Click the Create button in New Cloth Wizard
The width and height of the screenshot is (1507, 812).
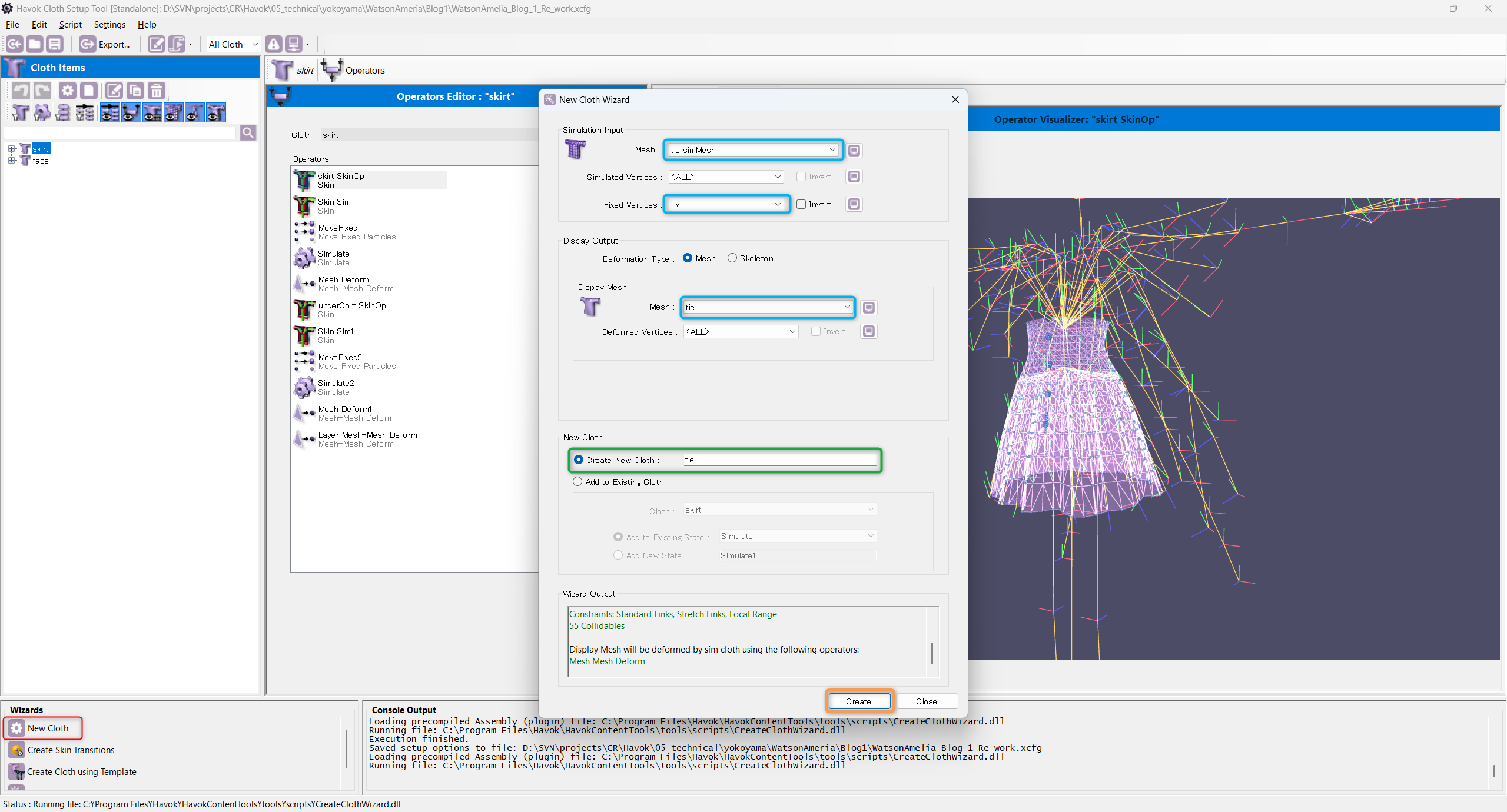coord(858,701)
